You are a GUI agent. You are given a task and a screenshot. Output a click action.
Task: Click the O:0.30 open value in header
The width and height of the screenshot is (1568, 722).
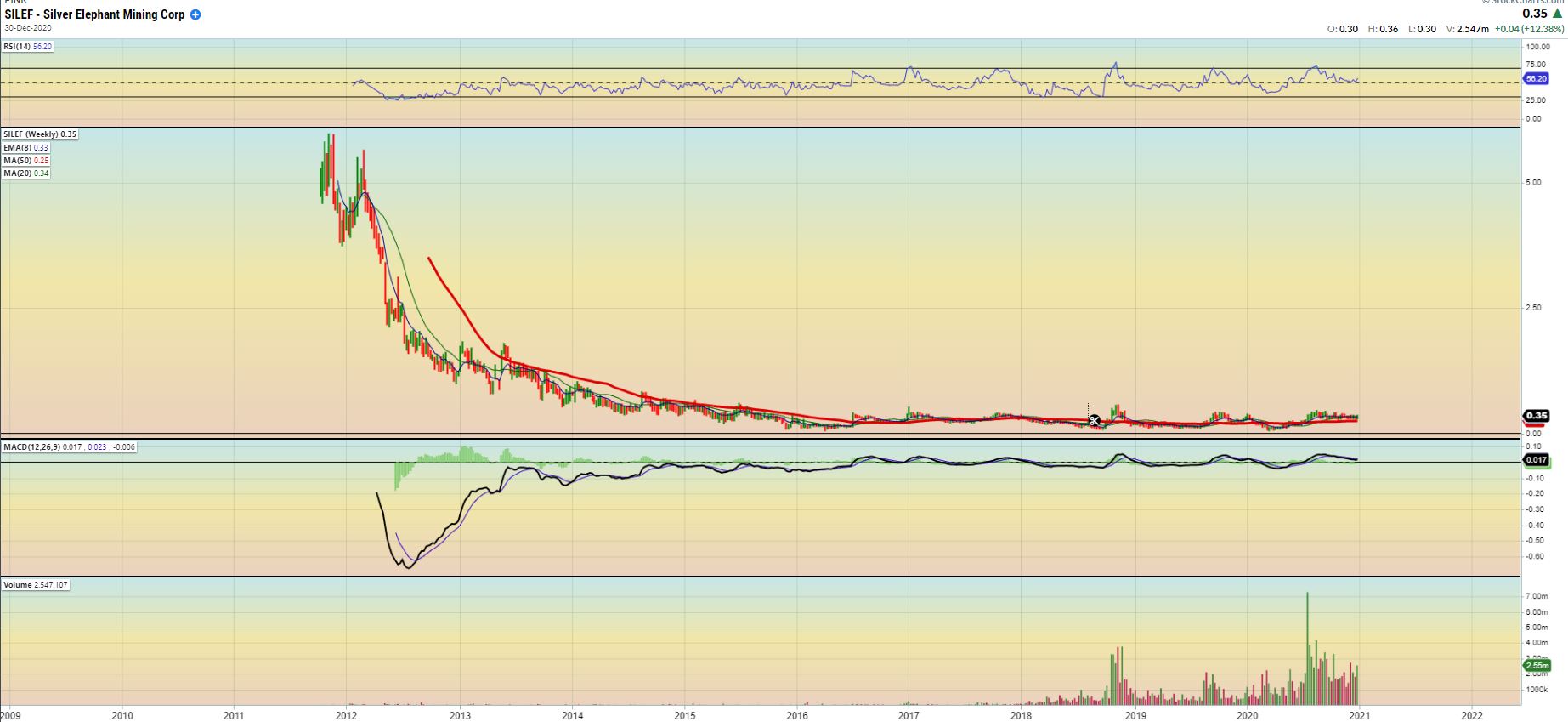(x=1343, y=29)
